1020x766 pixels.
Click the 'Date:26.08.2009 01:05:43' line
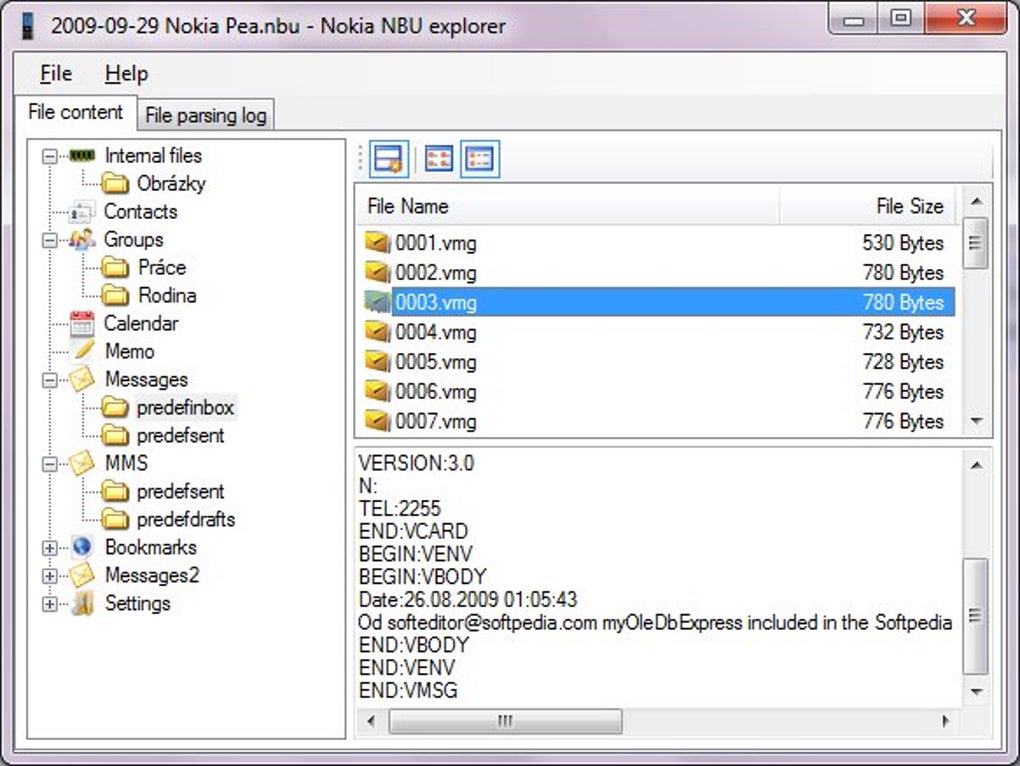tap(468, 600)
